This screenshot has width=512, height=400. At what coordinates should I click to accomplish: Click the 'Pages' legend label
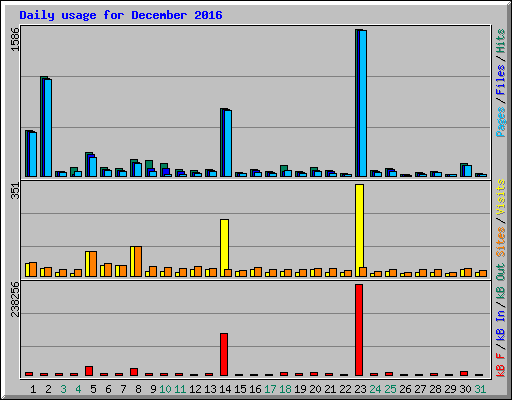click(x=501, y=122)
